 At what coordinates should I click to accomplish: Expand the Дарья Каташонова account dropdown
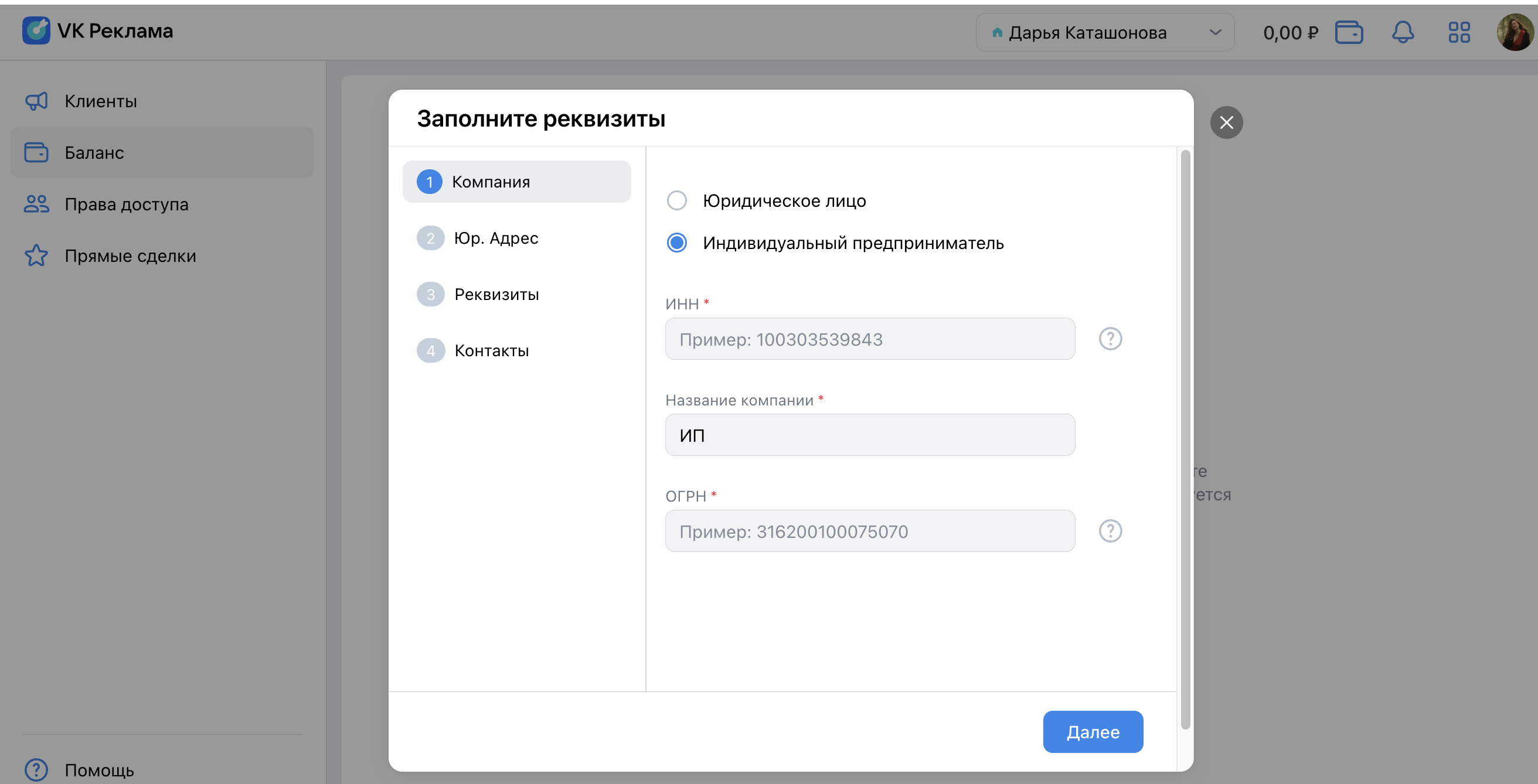coord(1104,32)
